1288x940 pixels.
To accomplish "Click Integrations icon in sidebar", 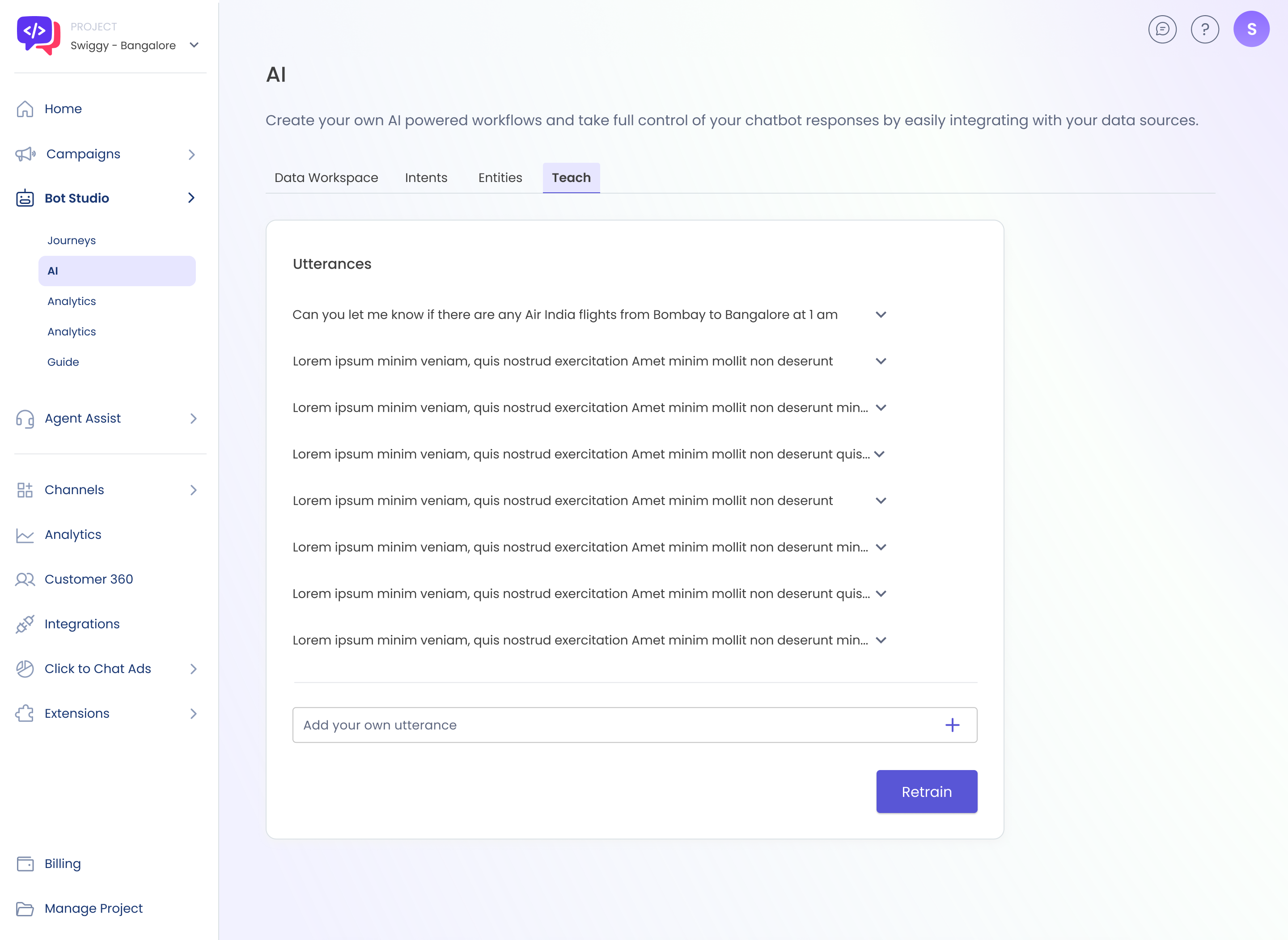I will [25, 624].
